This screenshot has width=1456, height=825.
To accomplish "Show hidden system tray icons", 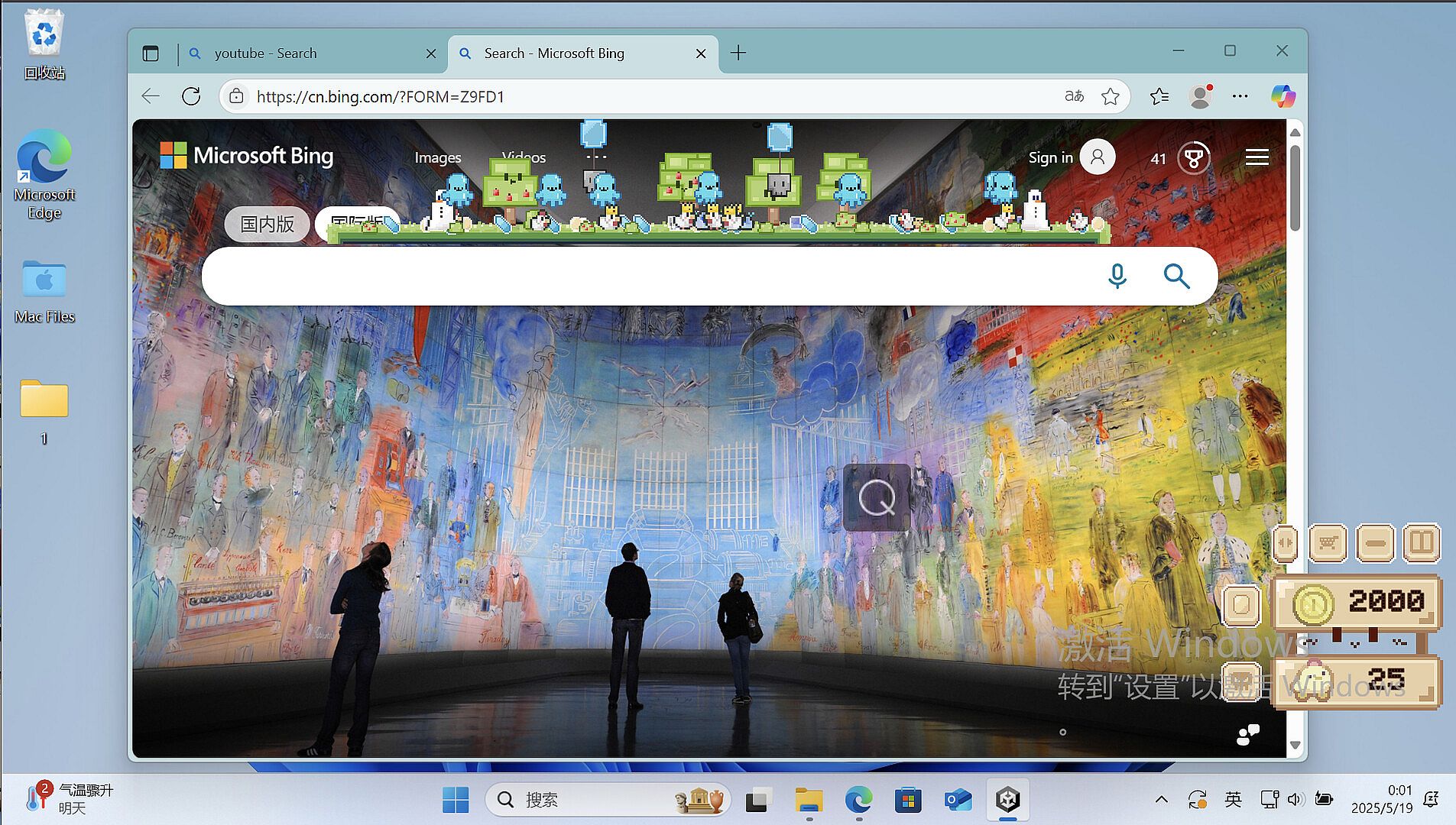I will point(1161,799).
